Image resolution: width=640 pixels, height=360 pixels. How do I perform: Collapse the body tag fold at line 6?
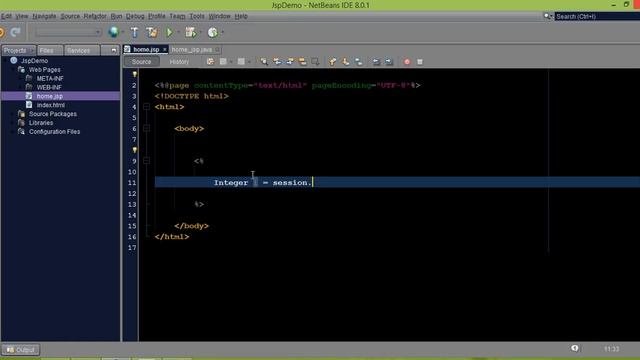(x=147, y=129)
